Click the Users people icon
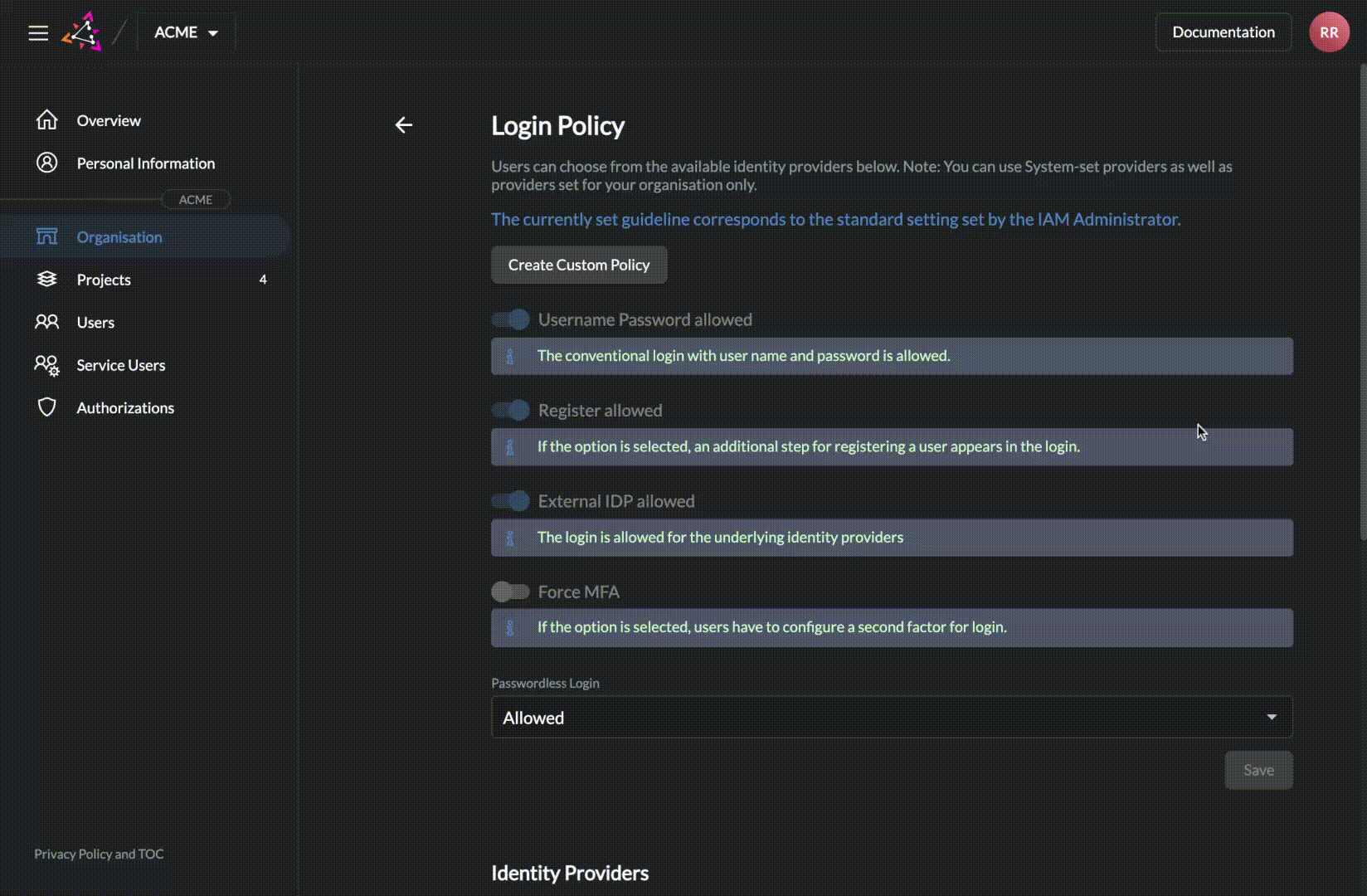1367x896 pixels. click(47, 322)
